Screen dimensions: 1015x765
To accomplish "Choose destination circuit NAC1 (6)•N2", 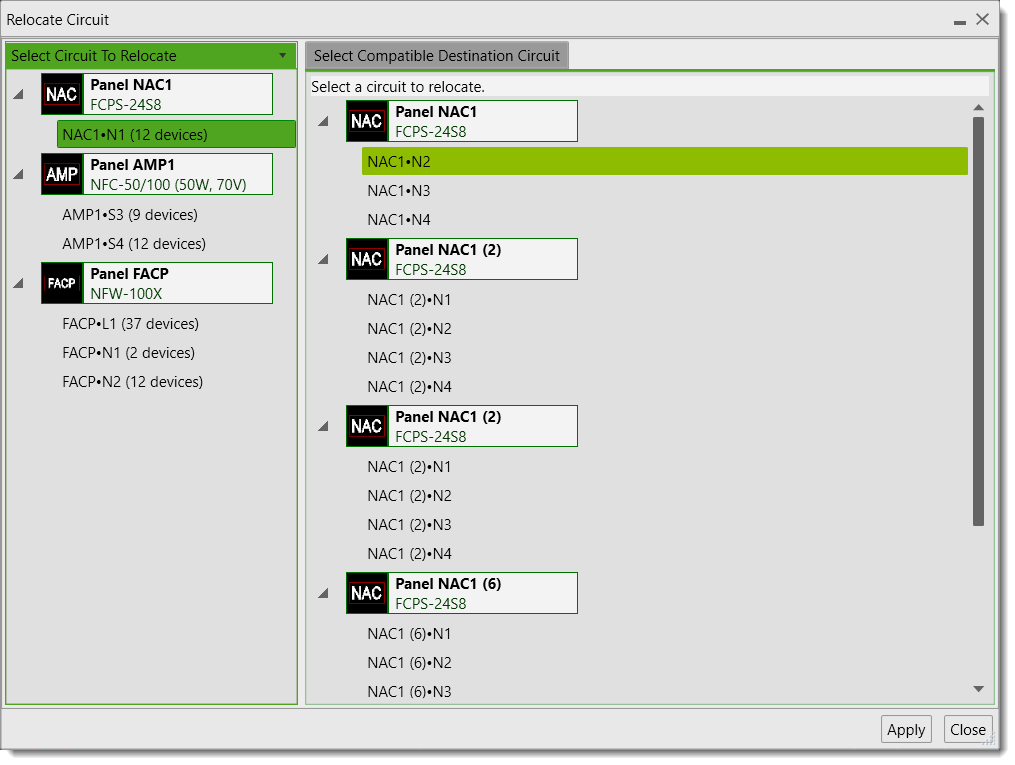I will [x=409, y=663].
